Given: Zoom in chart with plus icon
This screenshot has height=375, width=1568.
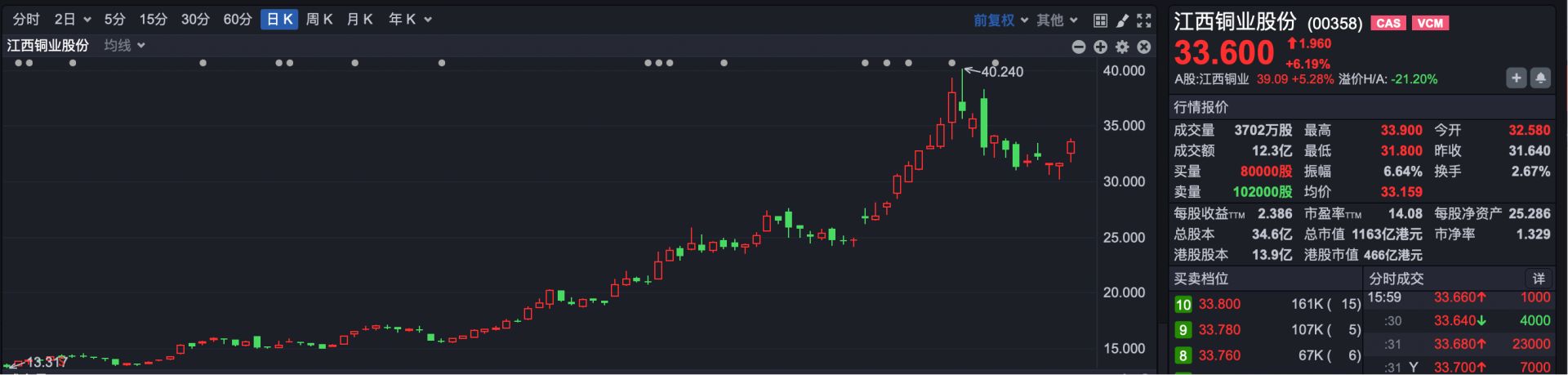Looking at the screenshot, I should click(x=1100, y=47).
